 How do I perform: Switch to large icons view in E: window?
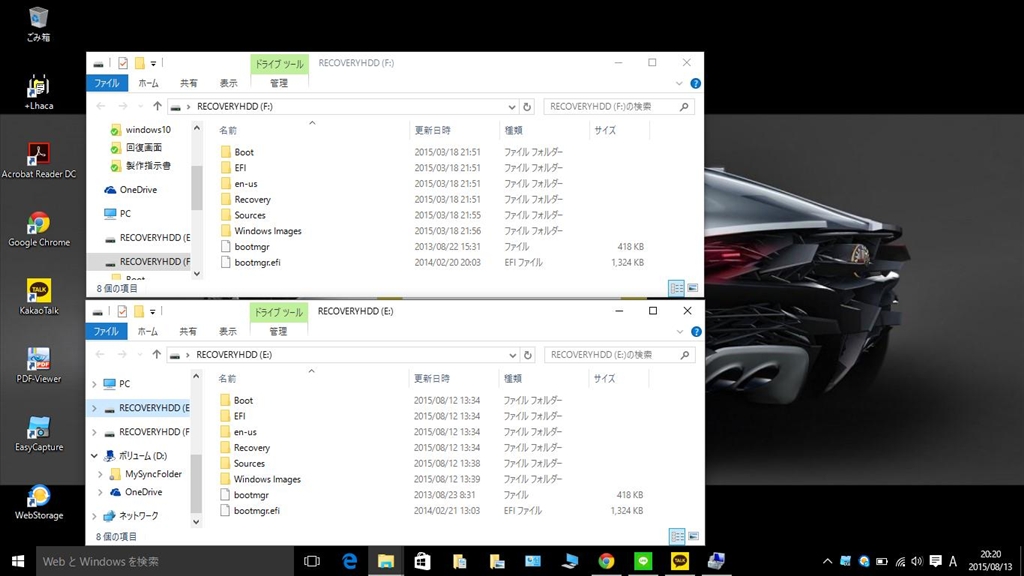click(694, 536)
